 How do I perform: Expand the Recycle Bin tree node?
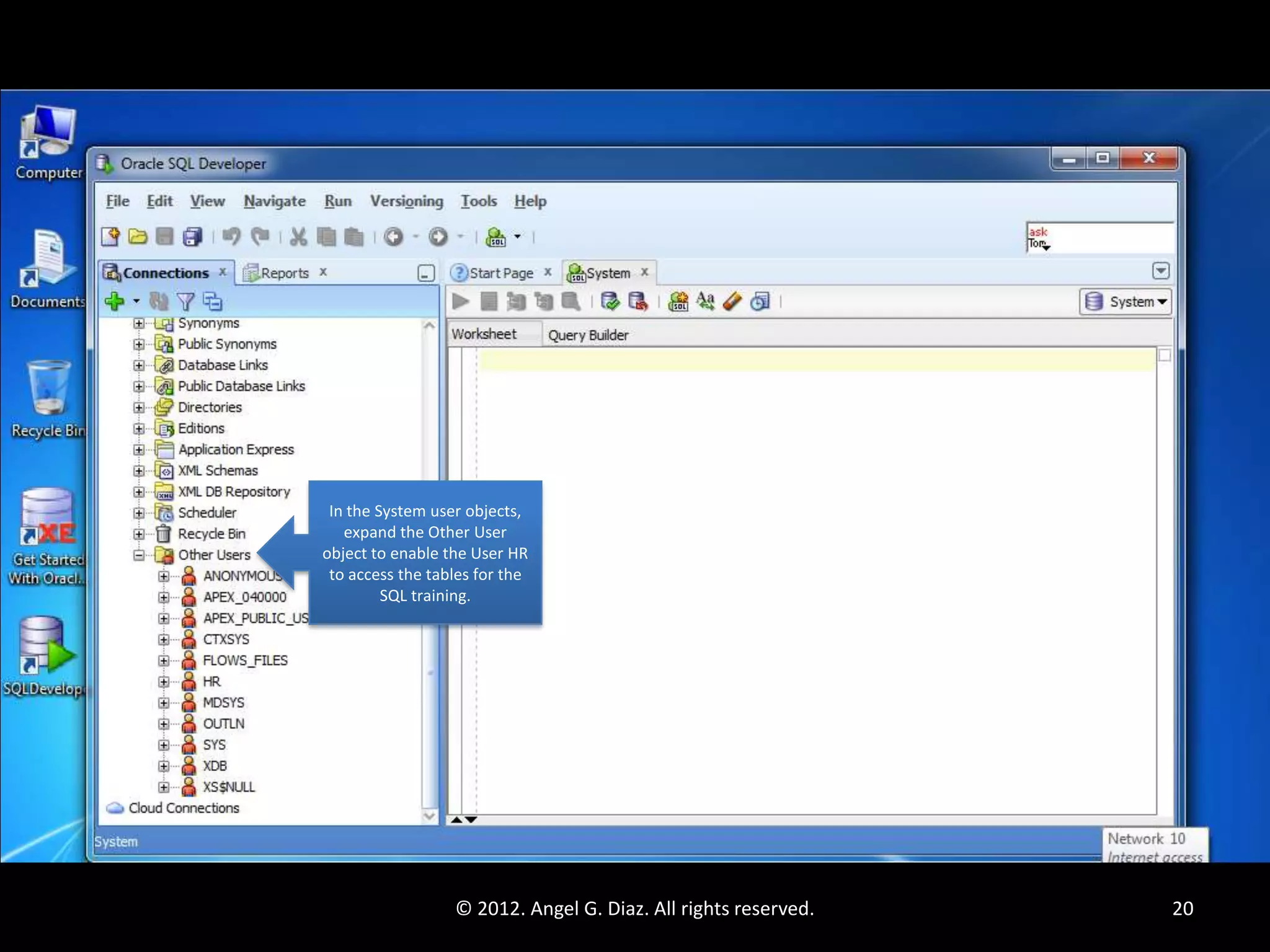139,534
